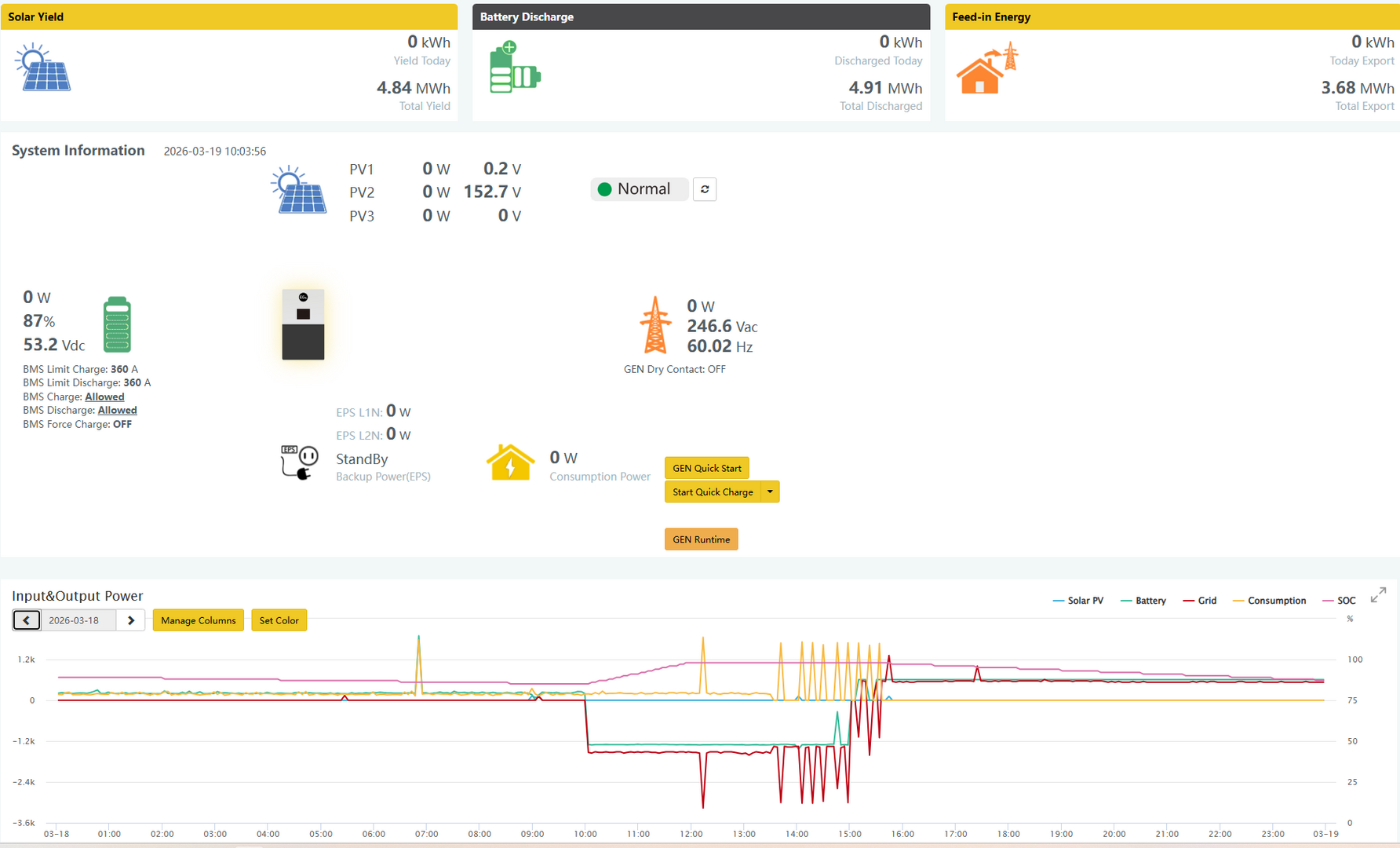Click the refresh icon next to Normal
This screenshot has width=1400, height=848.
(705, 189)
